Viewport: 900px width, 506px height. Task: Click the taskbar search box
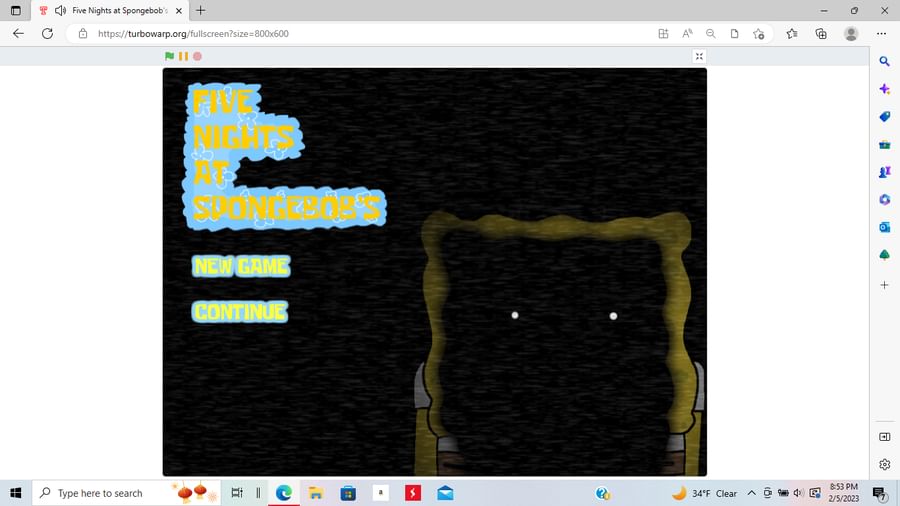coord(126,493)
